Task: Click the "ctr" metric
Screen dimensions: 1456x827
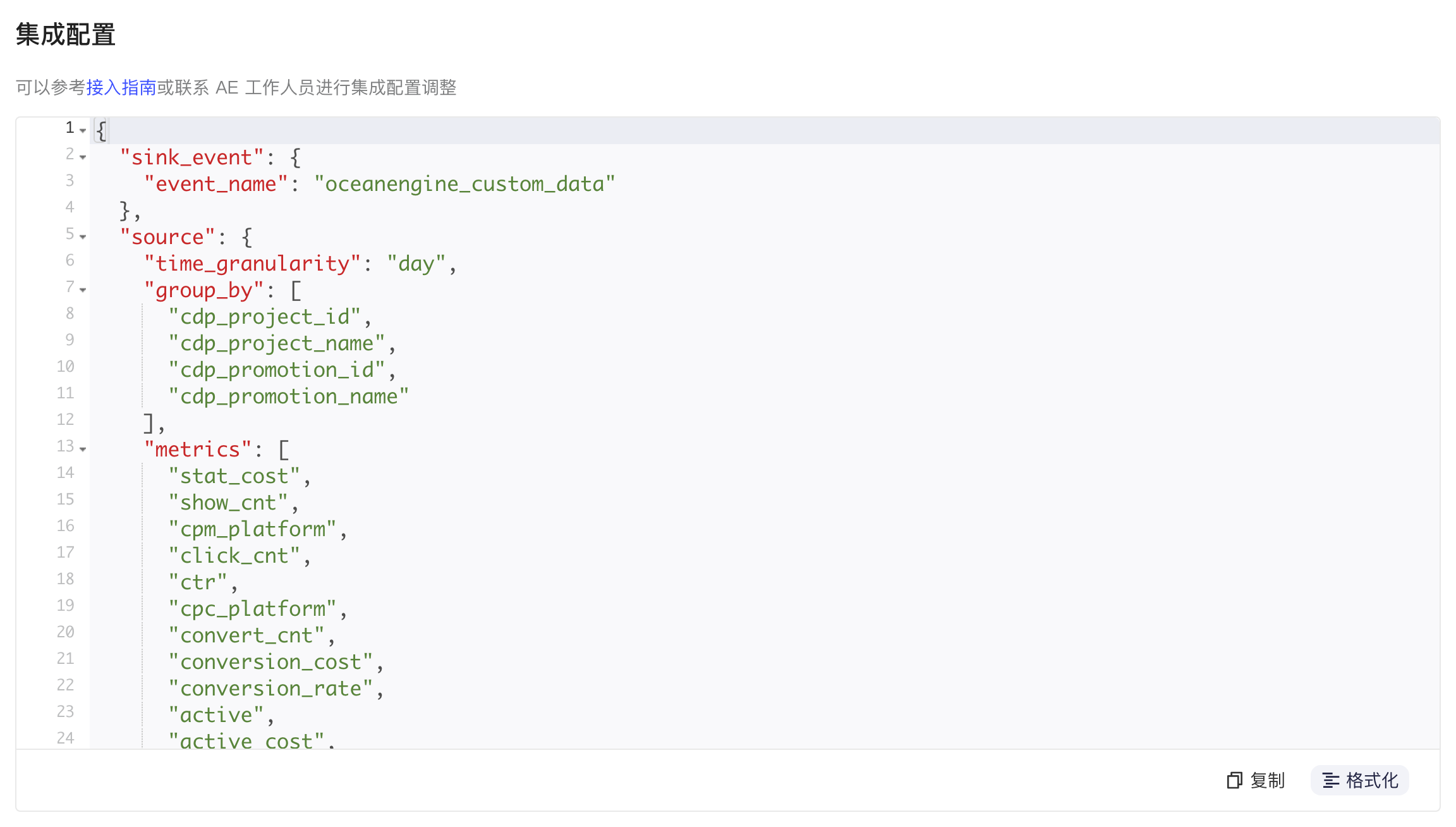Action: [198, 582]
